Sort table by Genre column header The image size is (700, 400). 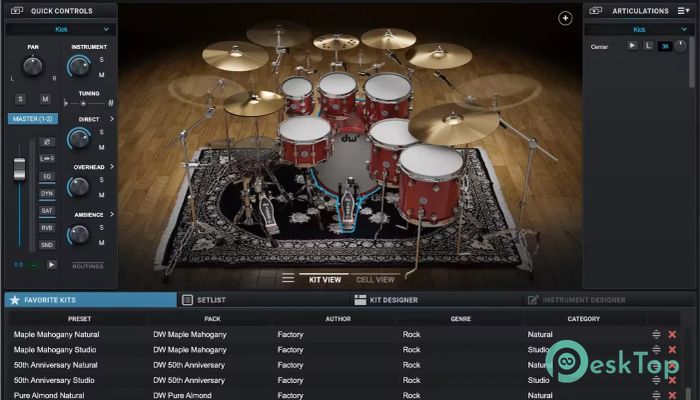tap(461, 319)
